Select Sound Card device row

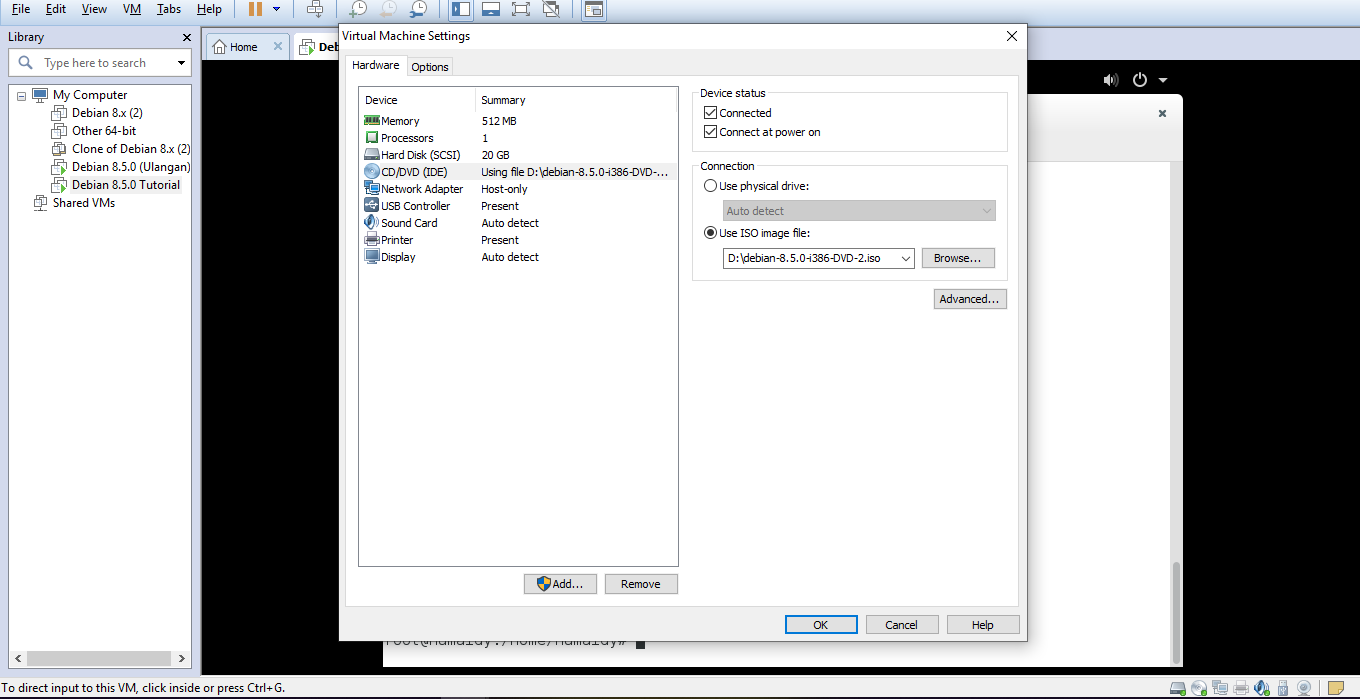pyautogui.click(x=518, y=223)
